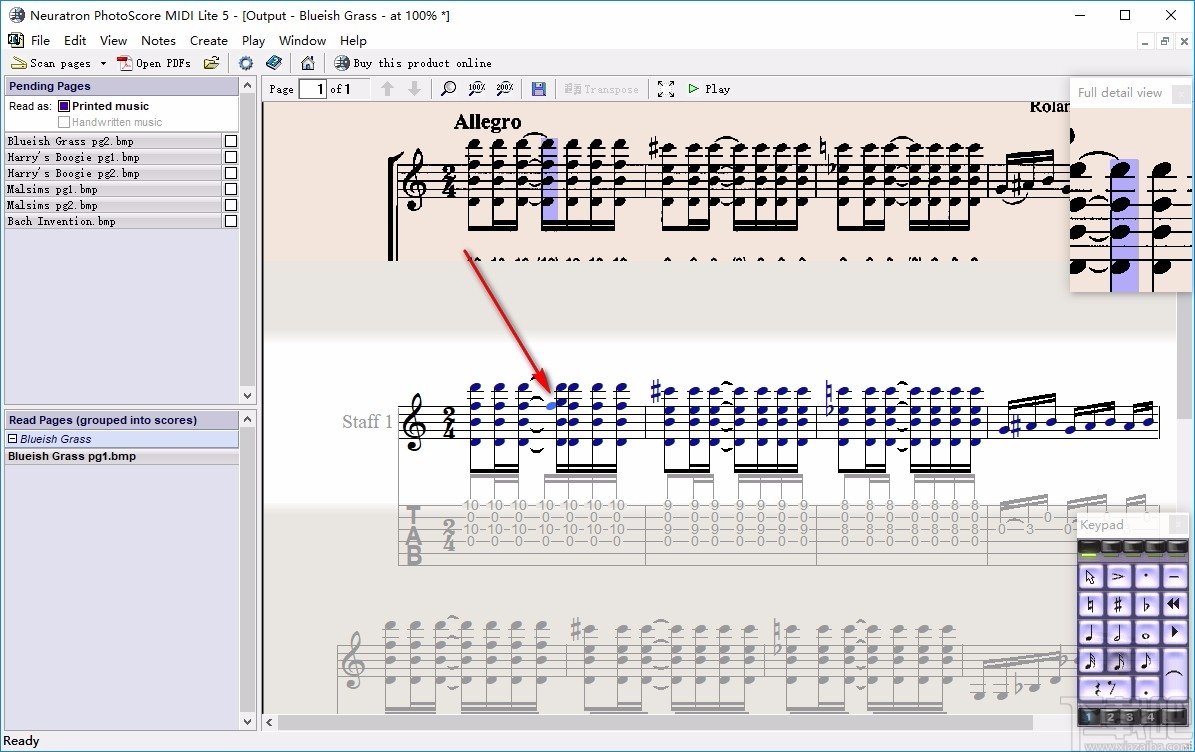Open the Play menu
Screen dimensions: 1195x752
click(253, 40)
